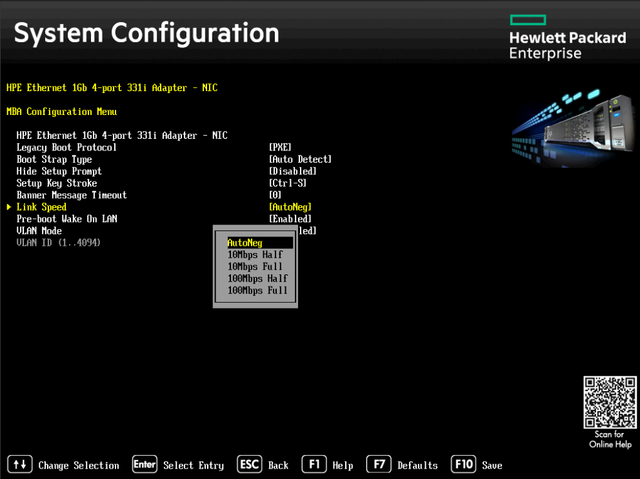Click the MBA Configuration Menu heading
The width and height of the screenshot is (640, 479).
[62, 111]
